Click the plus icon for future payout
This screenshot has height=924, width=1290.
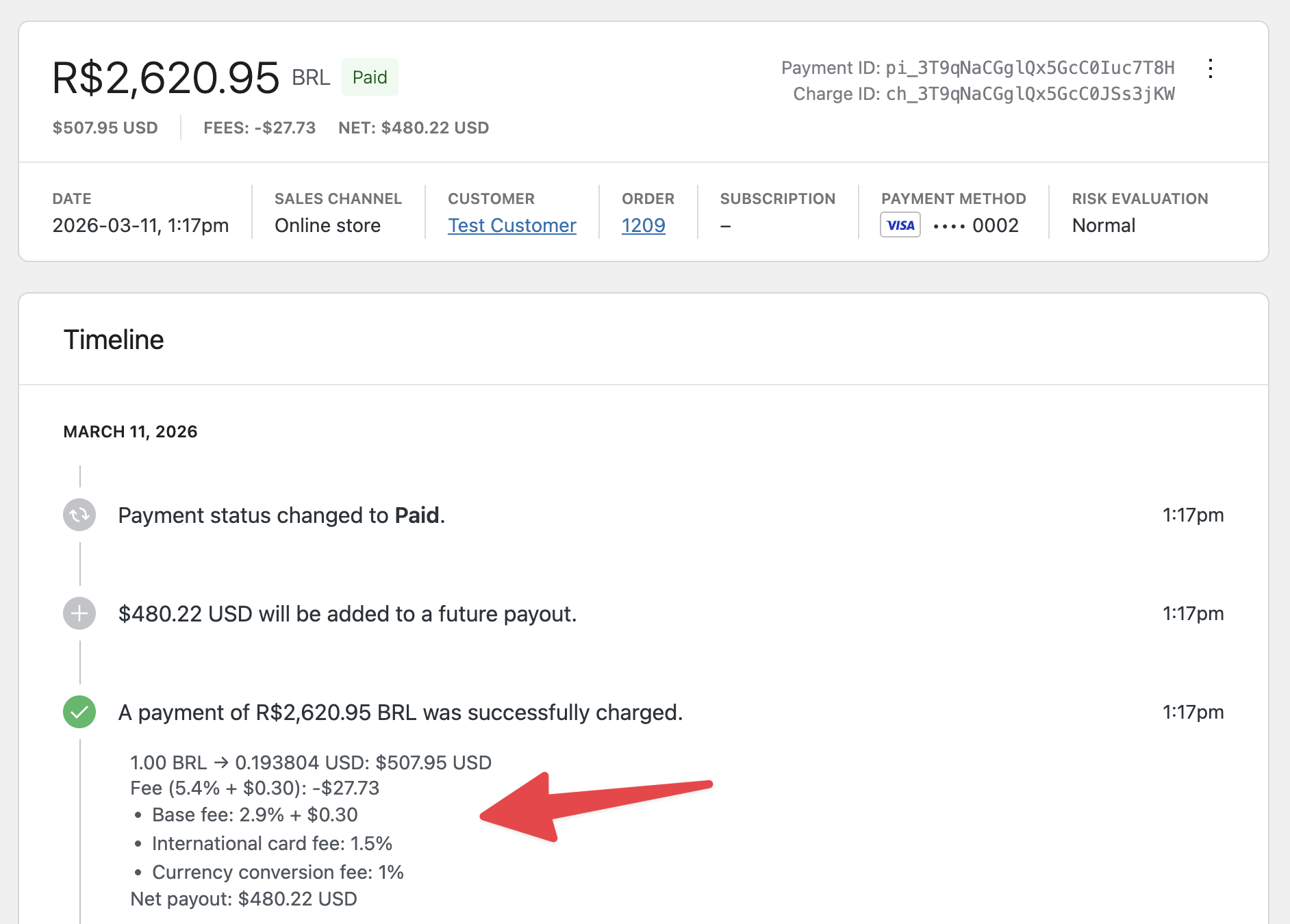[79, 613]
